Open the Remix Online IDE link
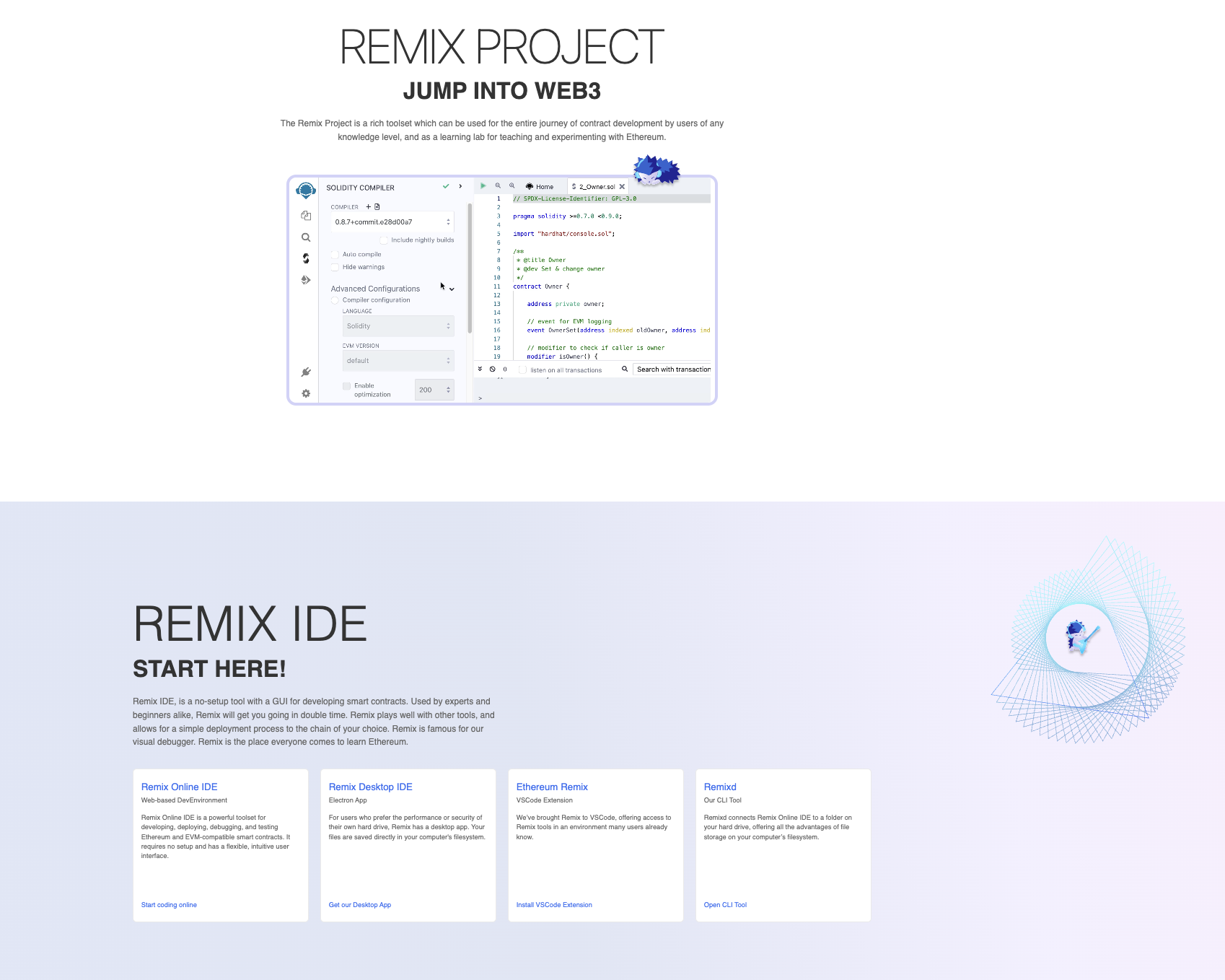The height and width of the screenshot is (980, 1225). pyautogui.click(x=179, y=787)
